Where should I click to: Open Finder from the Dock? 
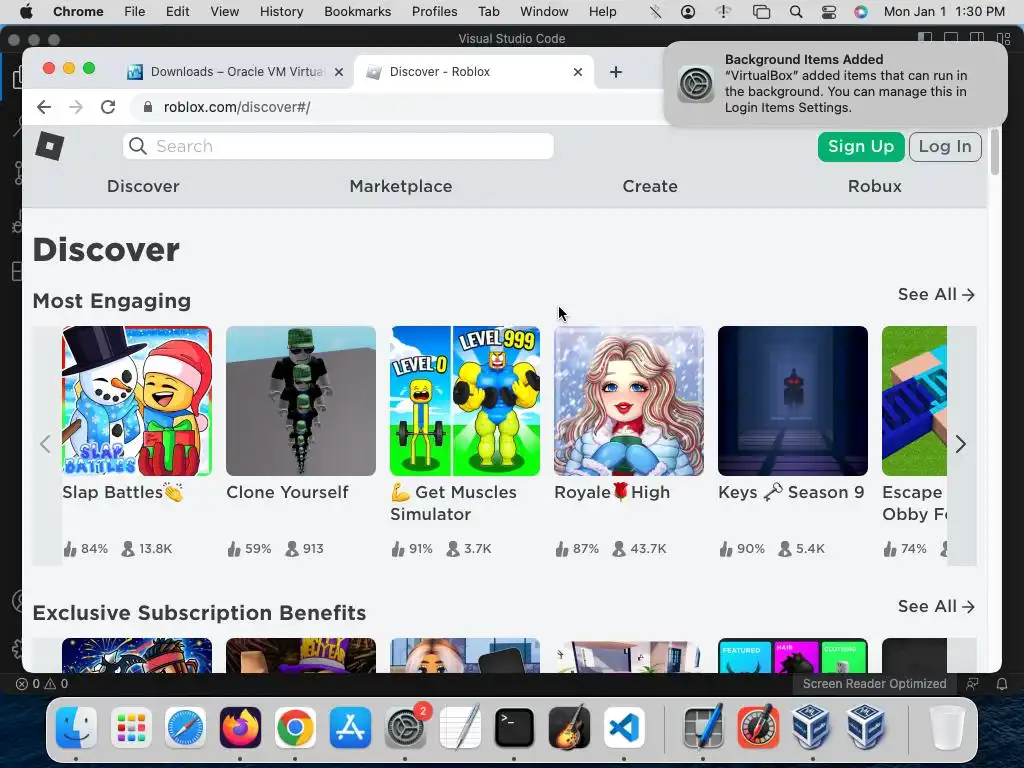click(x=76, y=728)
